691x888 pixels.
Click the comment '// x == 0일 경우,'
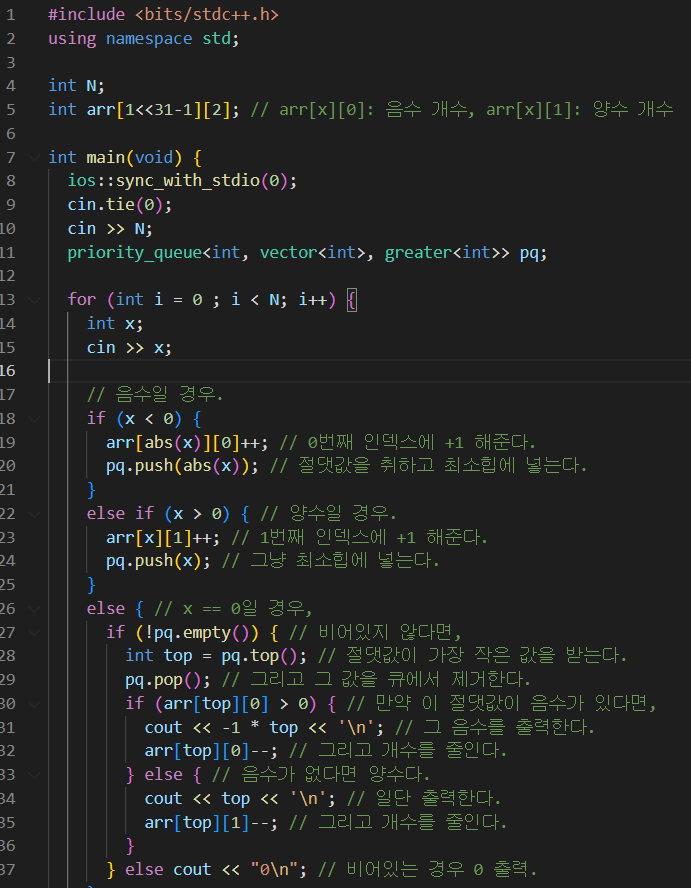(233, 608)
